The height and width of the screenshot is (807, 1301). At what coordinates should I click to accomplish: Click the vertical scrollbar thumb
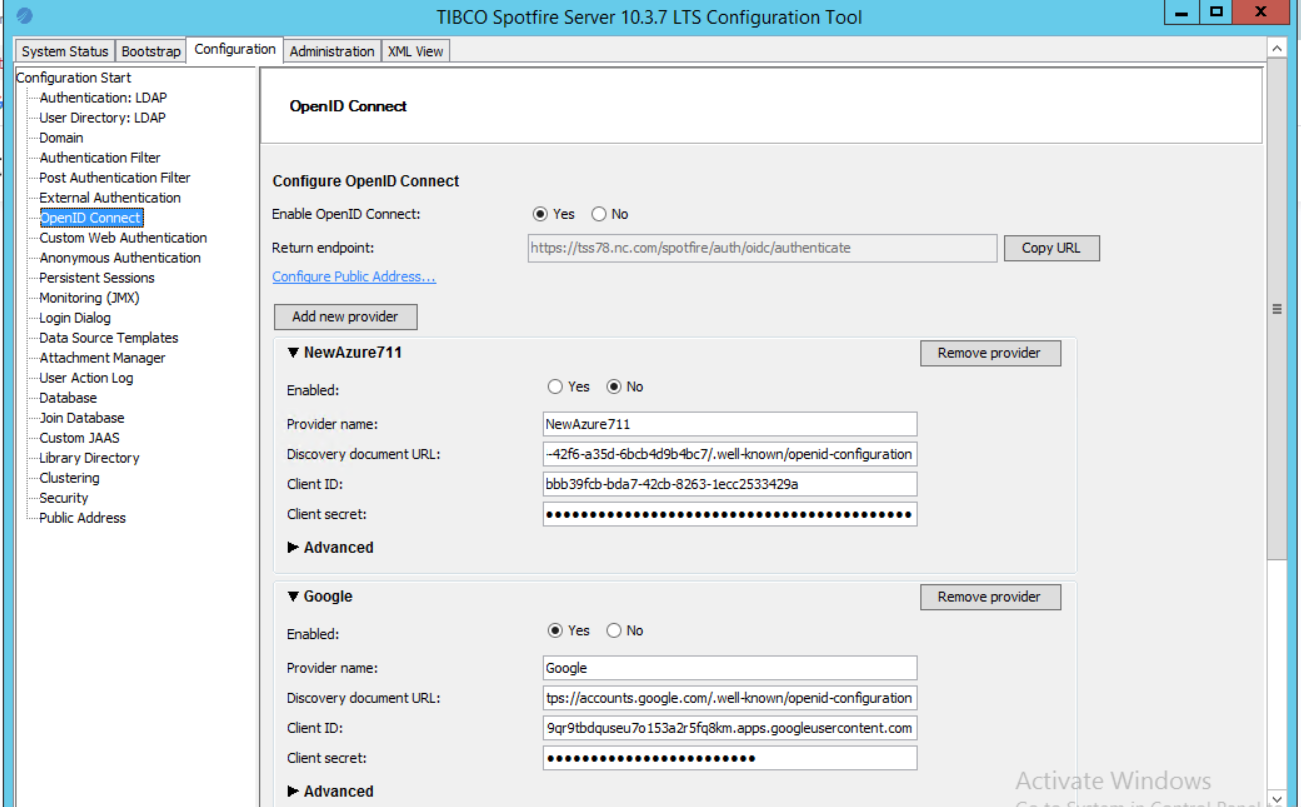[x=1277, y=310]
